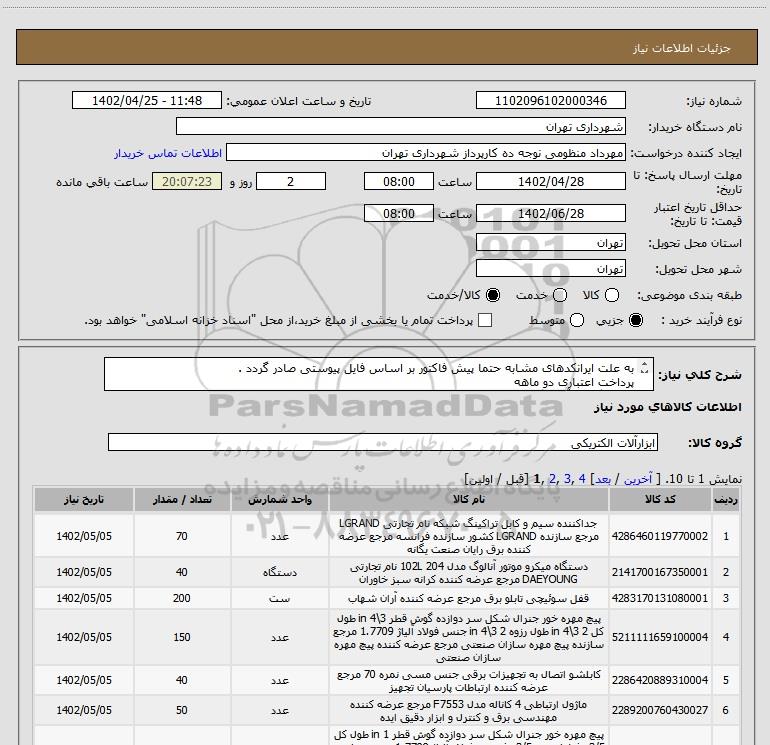Select the کالا radio button

[x=612, y=295]
